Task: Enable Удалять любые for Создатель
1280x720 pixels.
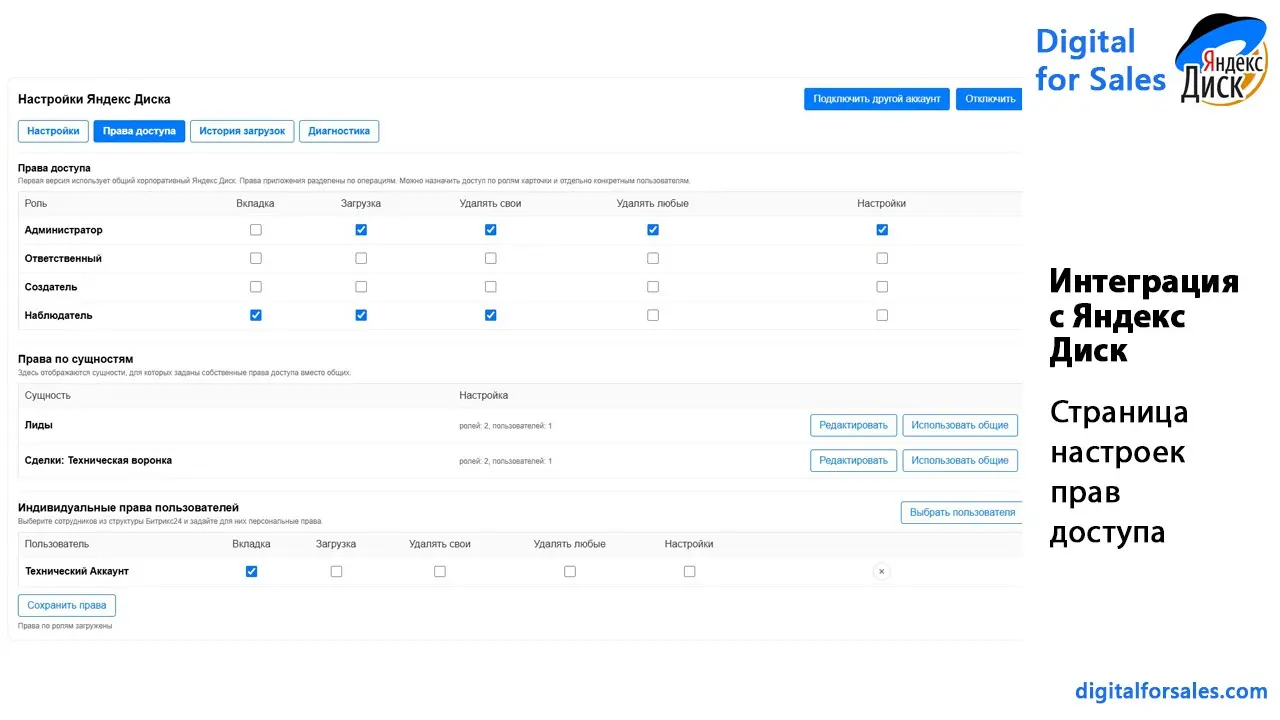Action: pyautogui.click(x=653, y=287)
